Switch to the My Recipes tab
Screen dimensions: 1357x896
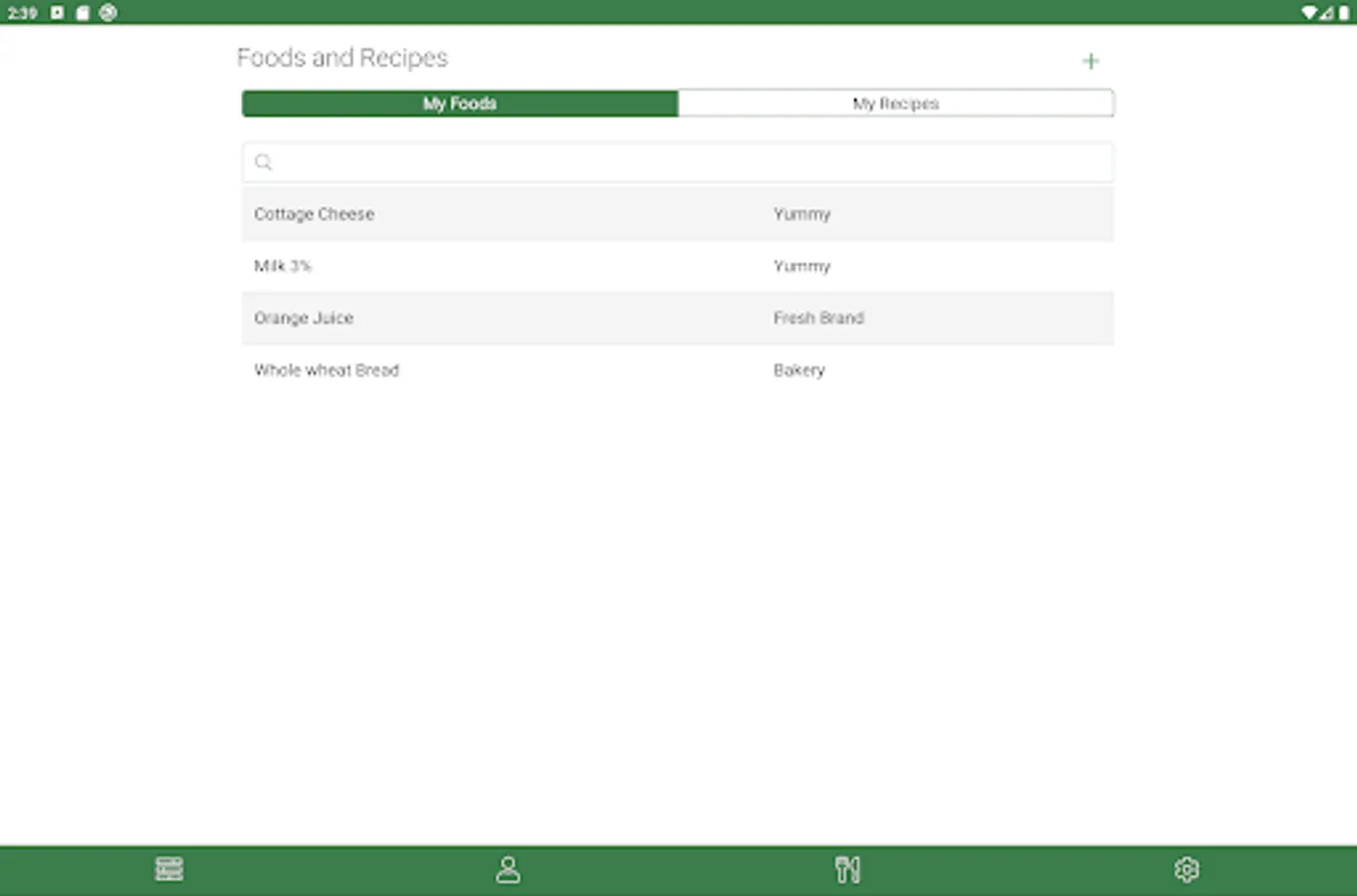(x=895, y=103)
